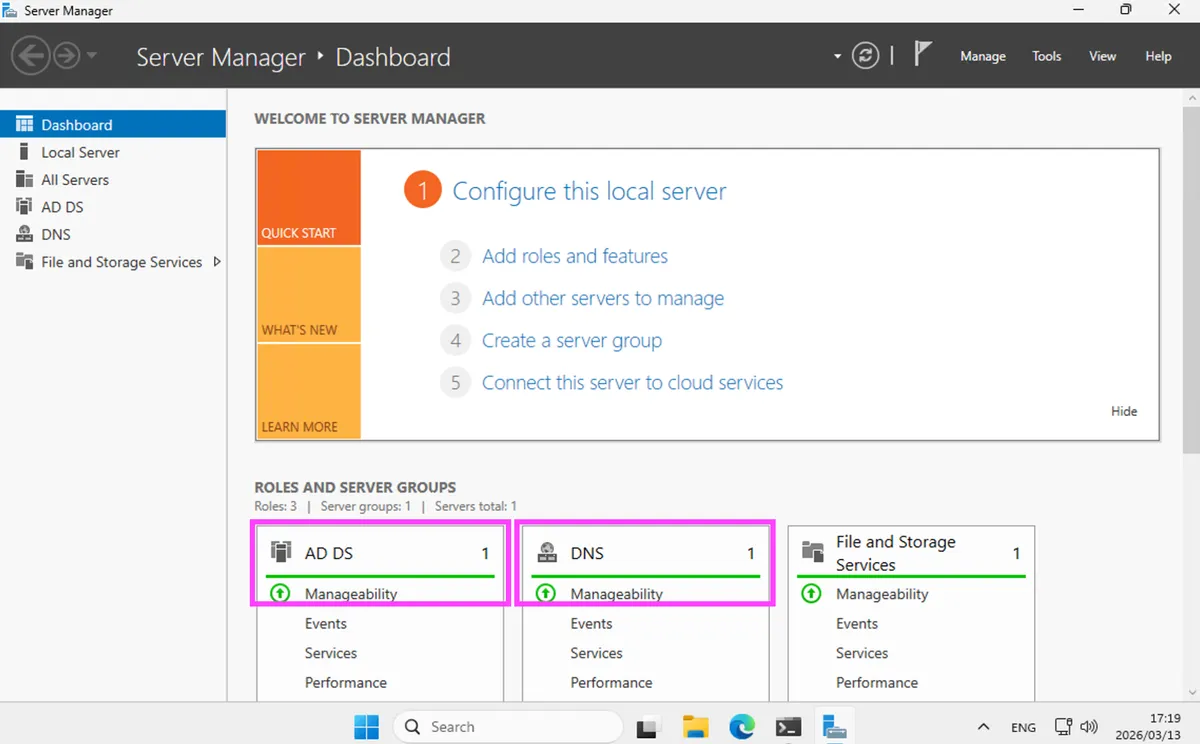This screenshot has height=744, width=1200.
Task: Click the File and Storage Services tile icon
Action: coord(813,553)
